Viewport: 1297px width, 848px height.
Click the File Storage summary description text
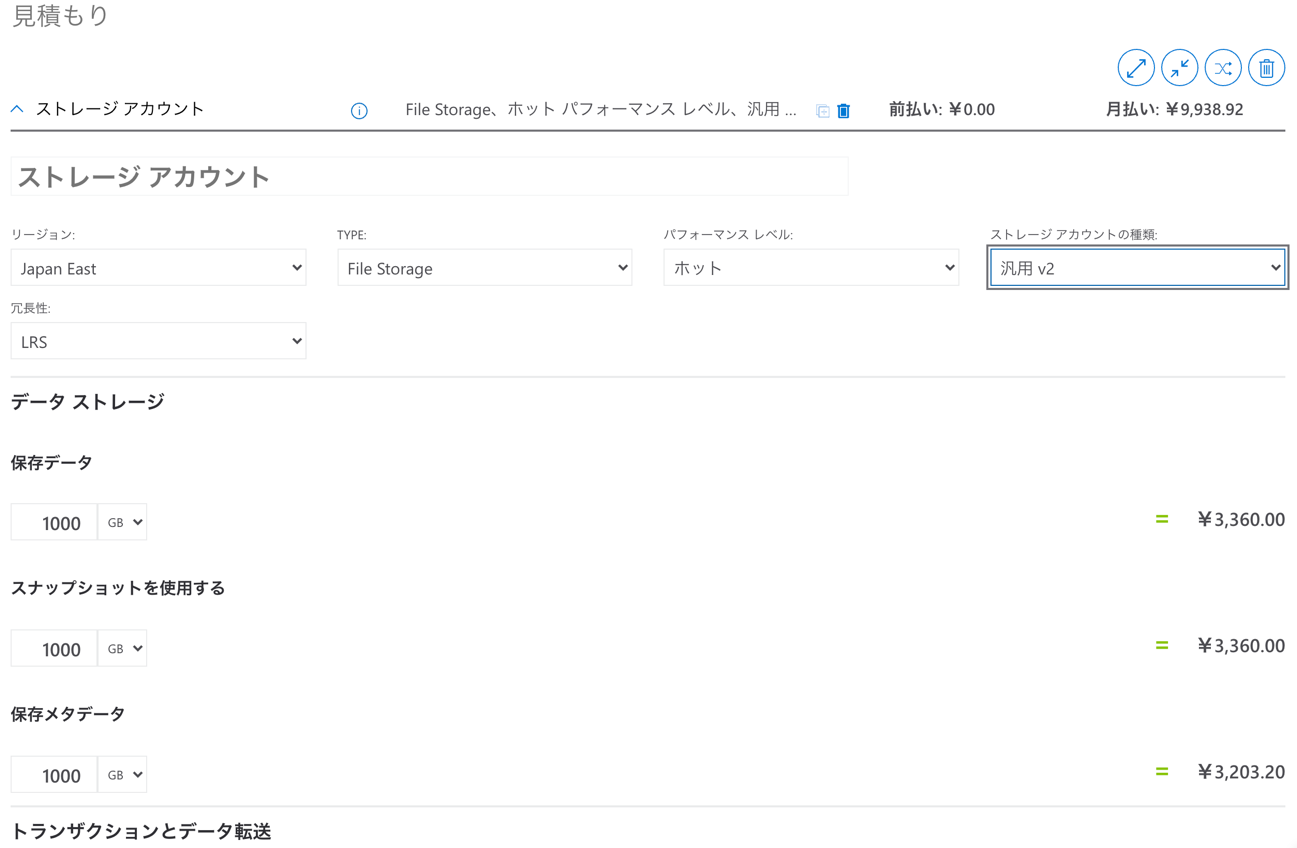pyautogui.click(x=601, y=110)
